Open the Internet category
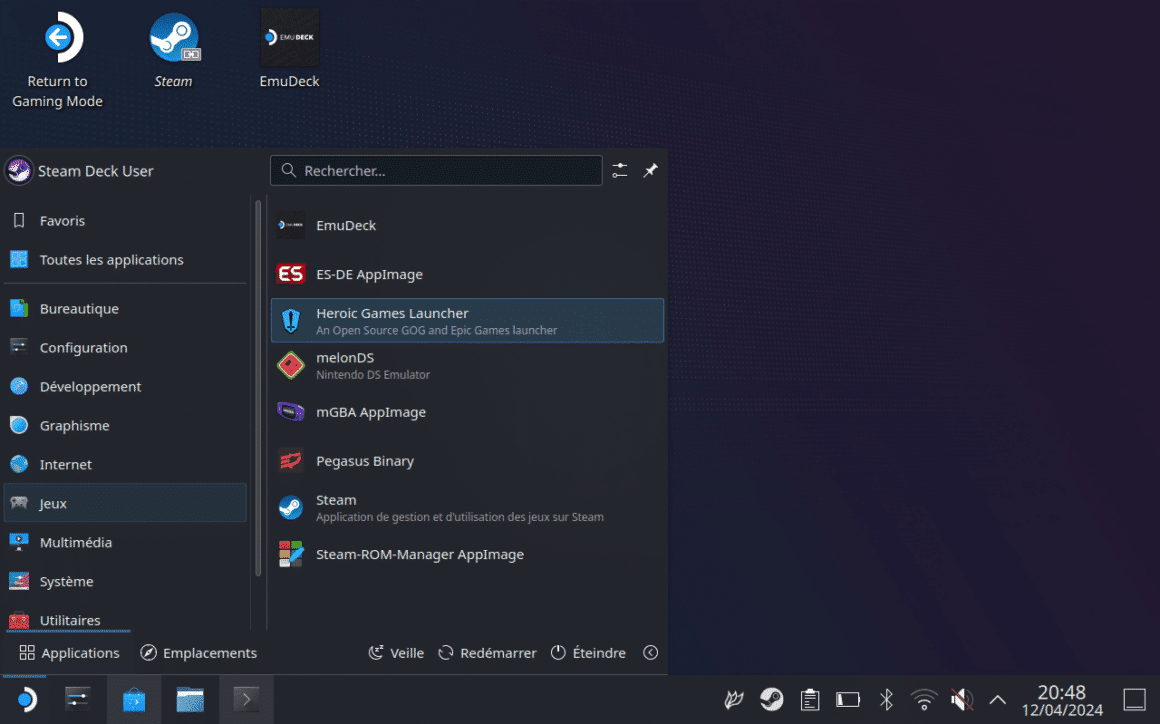The width and height of the screenshot is (1160, 724). click(x=125, y=464)
